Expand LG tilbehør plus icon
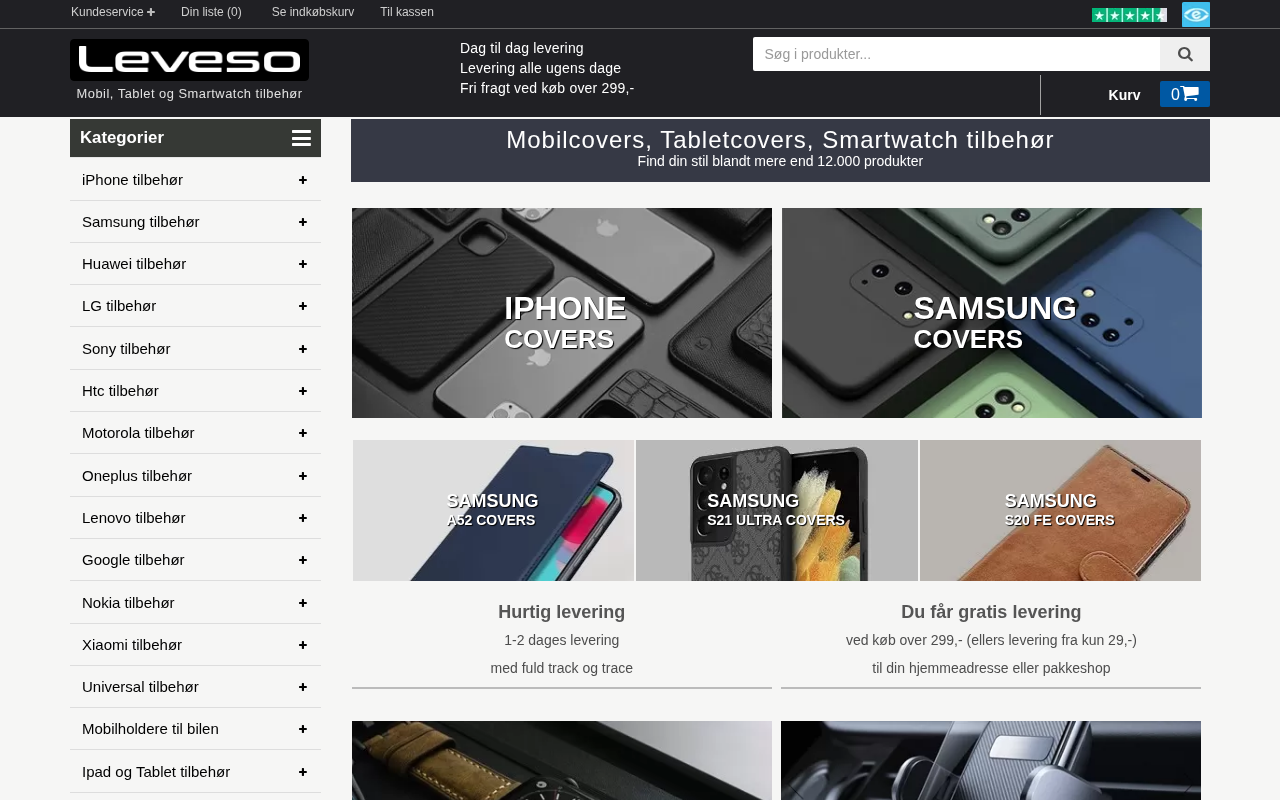Viewport: 1280px width, 800px height. (303, 306)
